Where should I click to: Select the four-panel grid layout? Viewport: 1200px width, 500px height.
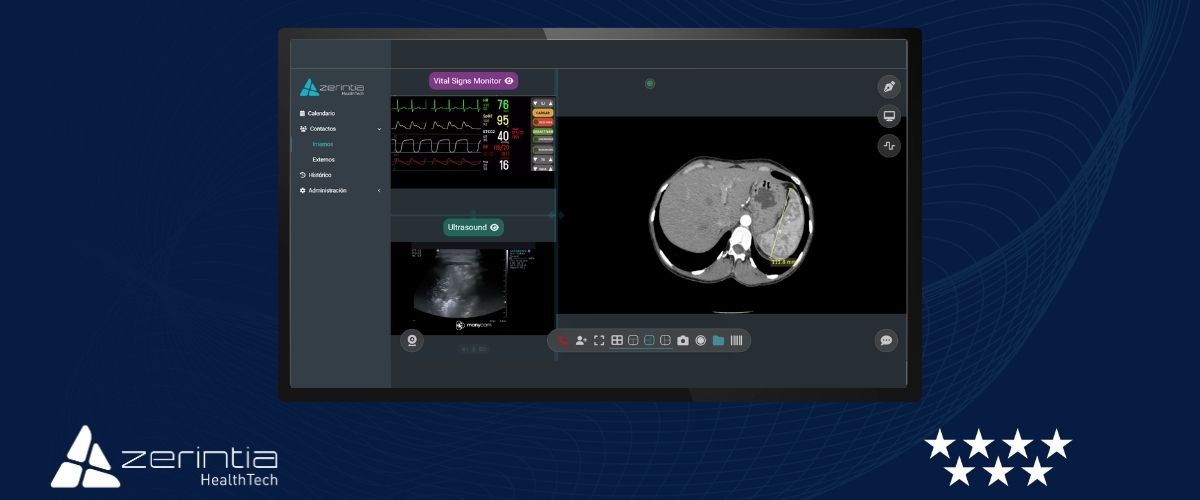tap(617, 341)
